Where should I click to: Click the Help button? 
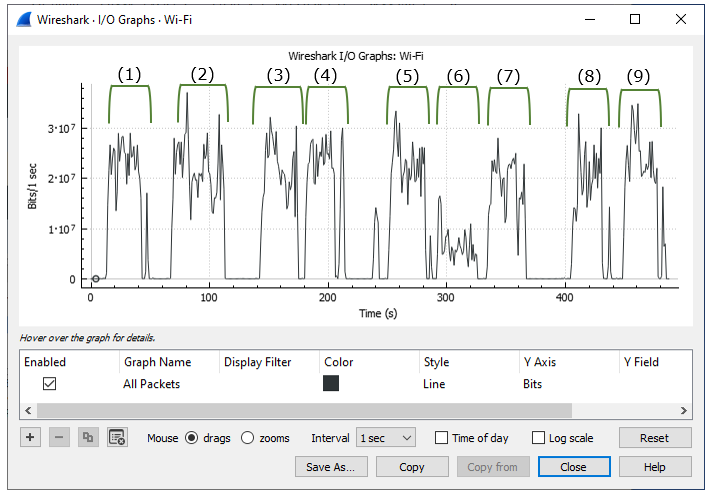tap(655, 467)
